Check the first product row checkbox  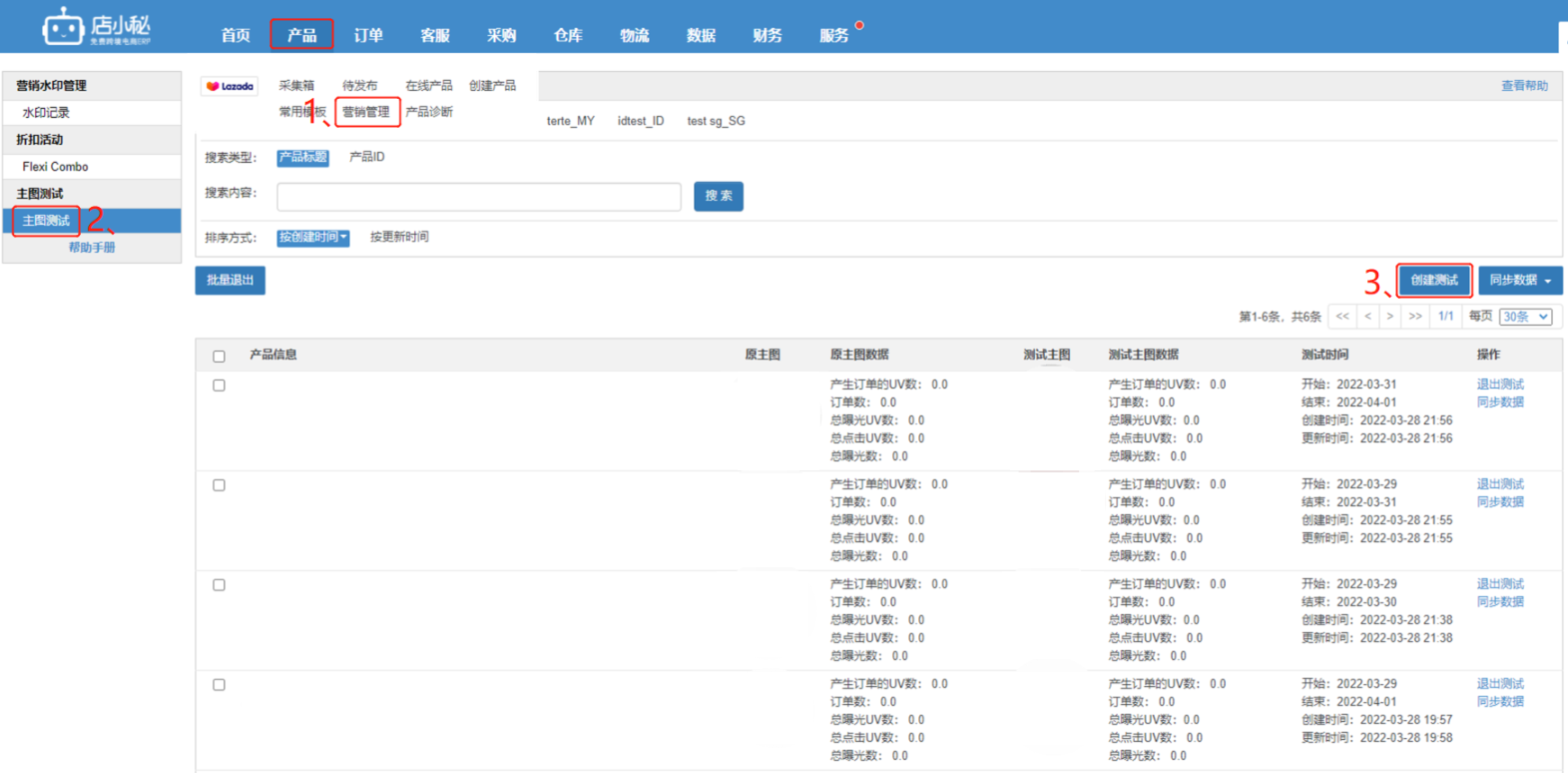(x=219, y=386)
